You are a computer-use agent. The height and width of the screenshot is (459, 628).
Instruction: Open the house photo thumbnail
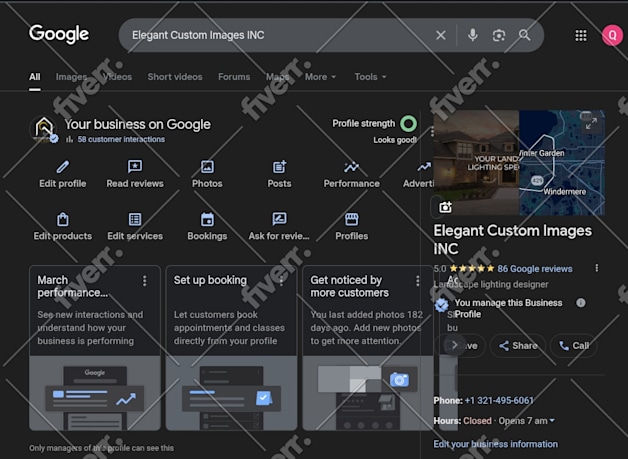click(x=476, y=163)
